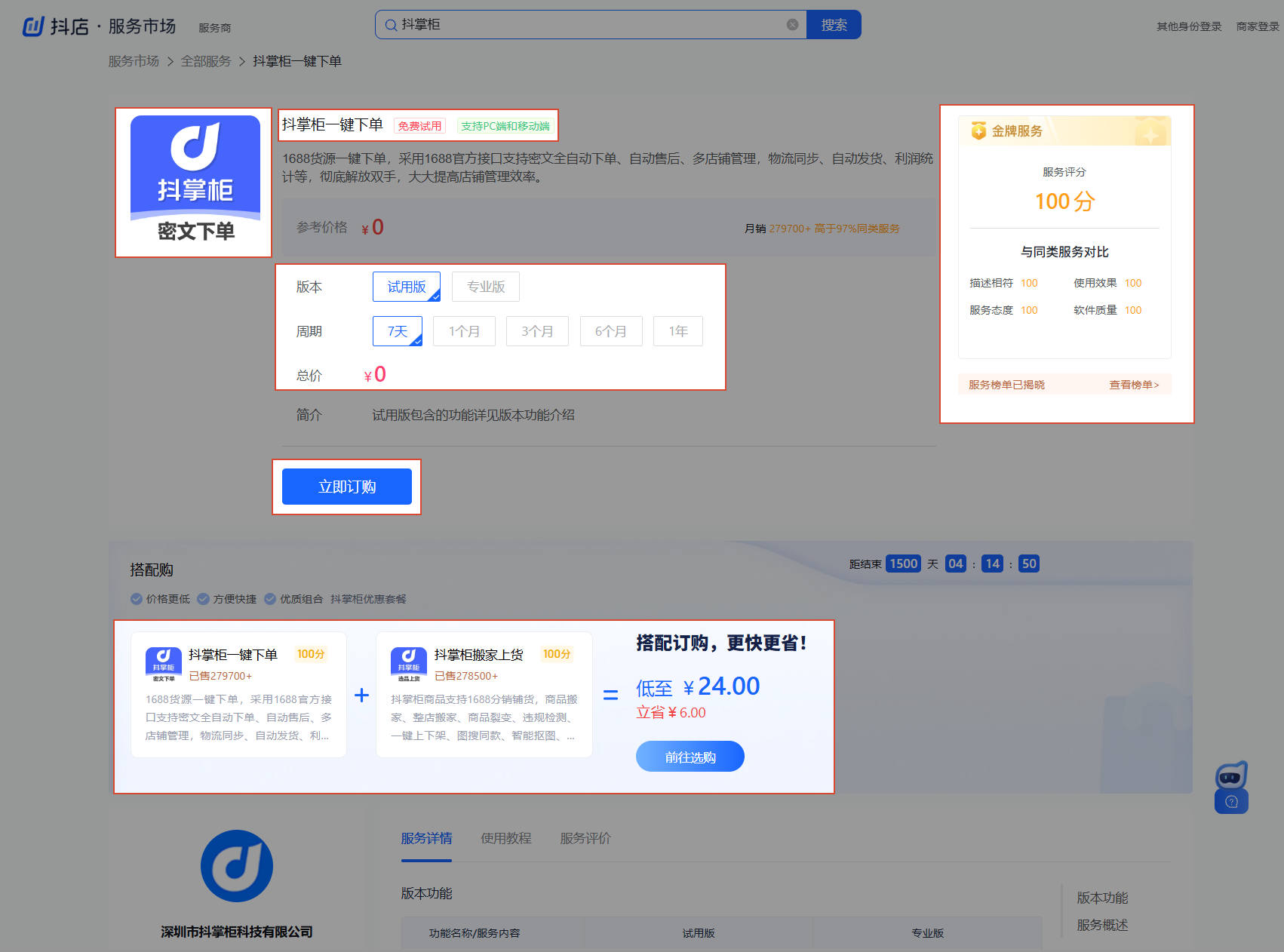Switch to the 服务详情 tab
Screen dimensions: 1284x952
426,838
